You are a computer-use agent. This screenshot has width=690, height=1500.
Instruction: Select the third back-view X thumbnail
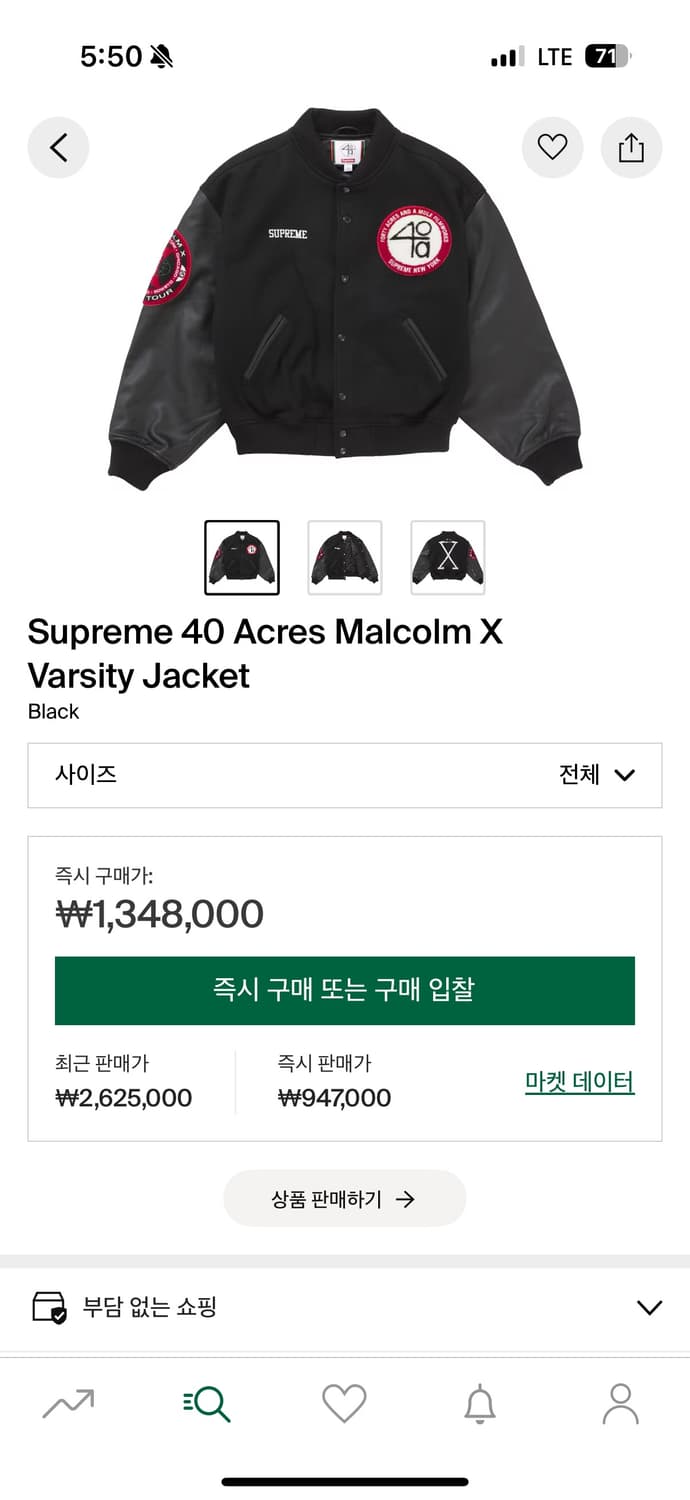point(448,558)
